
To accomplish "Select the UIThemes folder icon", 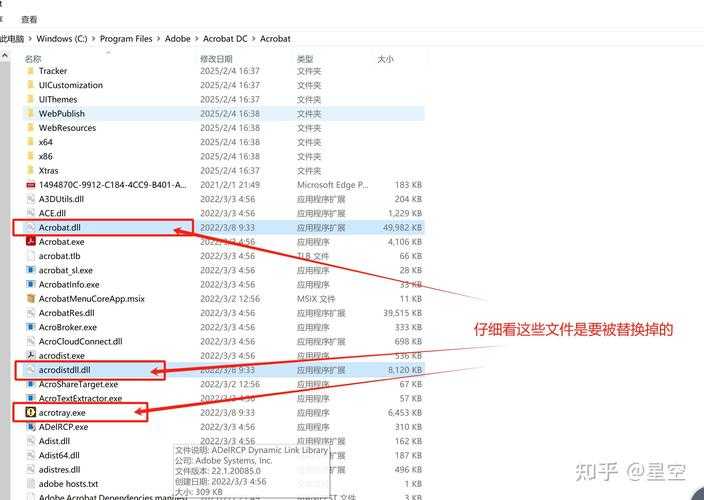I will [x=30, y=99].
